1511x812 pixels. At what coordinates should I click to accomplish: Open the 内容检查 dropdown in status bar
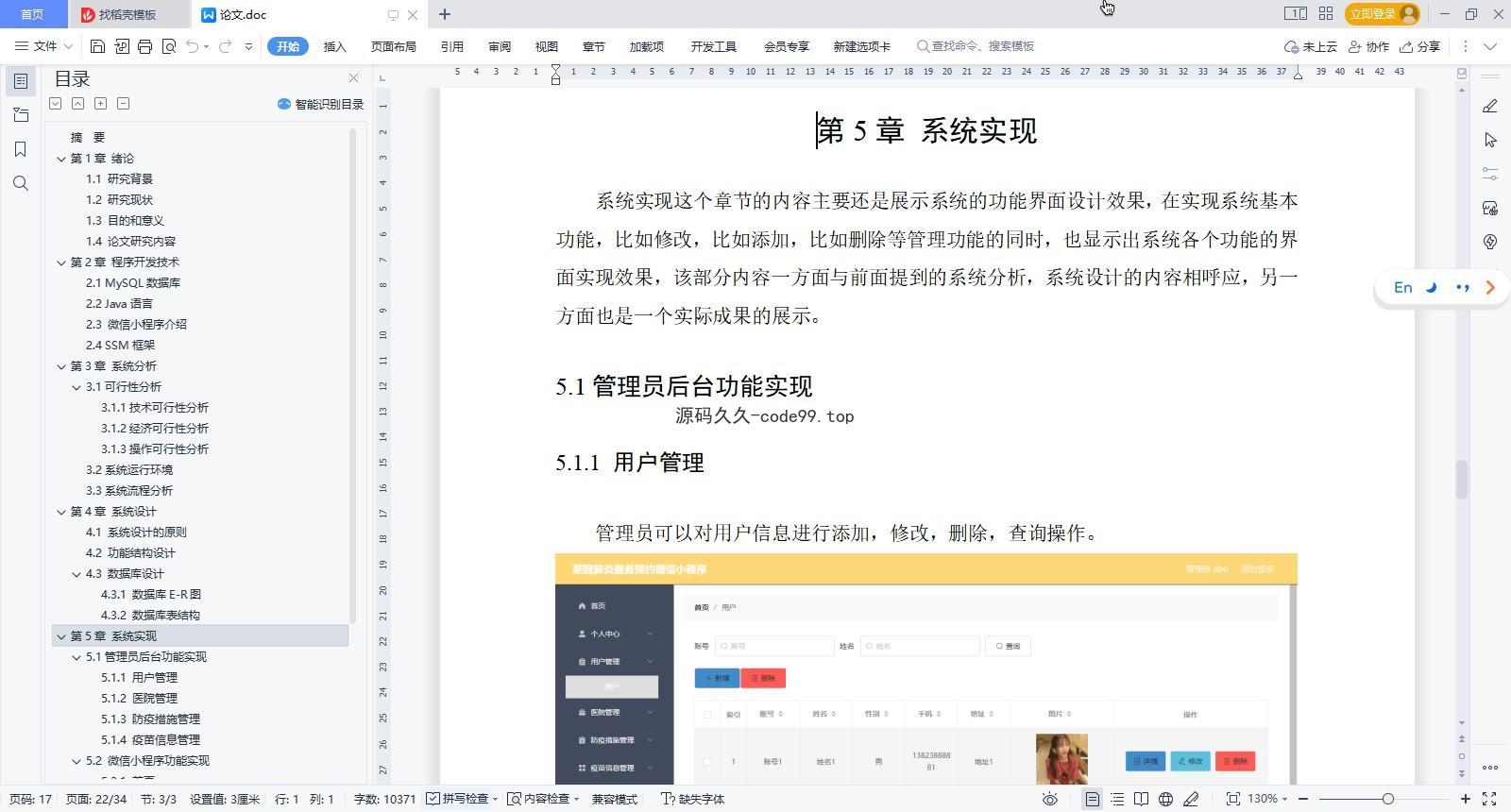point(544,799)
